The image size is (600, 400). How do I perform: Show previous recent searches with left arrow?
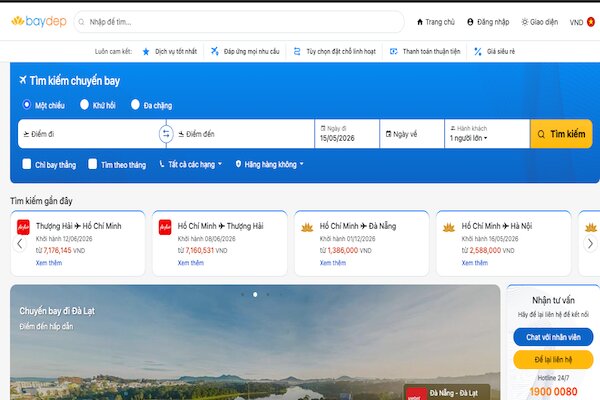click(x=20, y=243)
